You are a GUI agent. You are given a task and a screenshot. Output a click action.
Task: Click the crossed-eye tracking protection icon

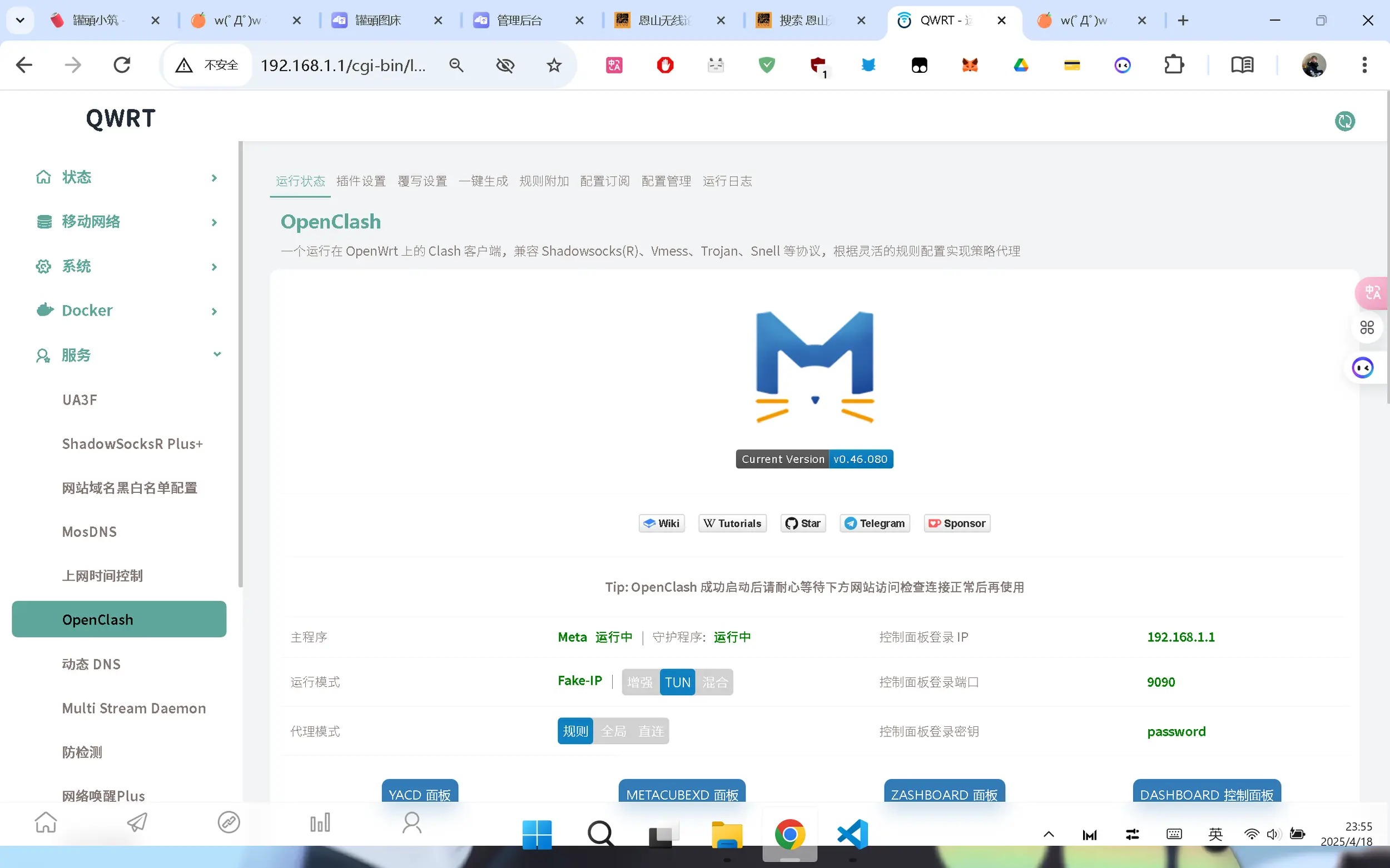[x=505, y=65]
